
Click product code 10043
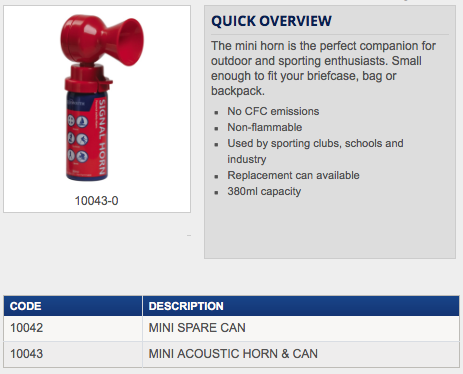click(x=27, y=354)
